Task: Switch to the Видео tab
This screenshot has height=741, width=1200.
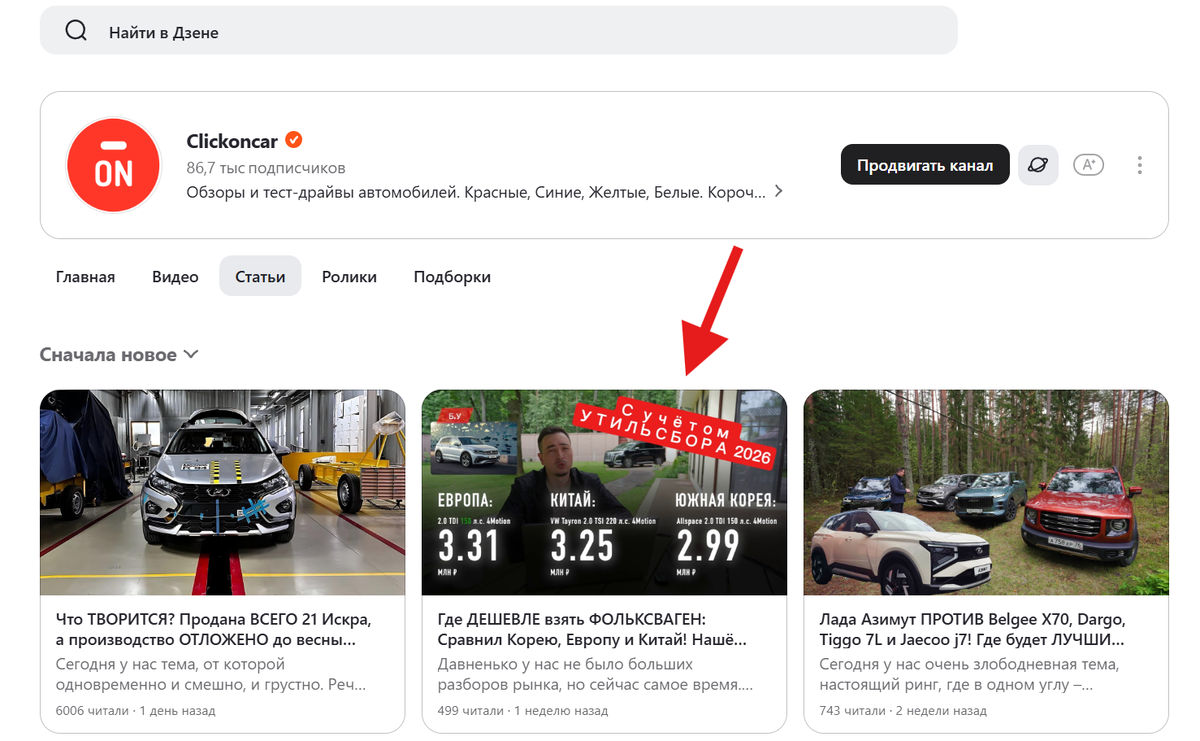Action: [175, 277]
